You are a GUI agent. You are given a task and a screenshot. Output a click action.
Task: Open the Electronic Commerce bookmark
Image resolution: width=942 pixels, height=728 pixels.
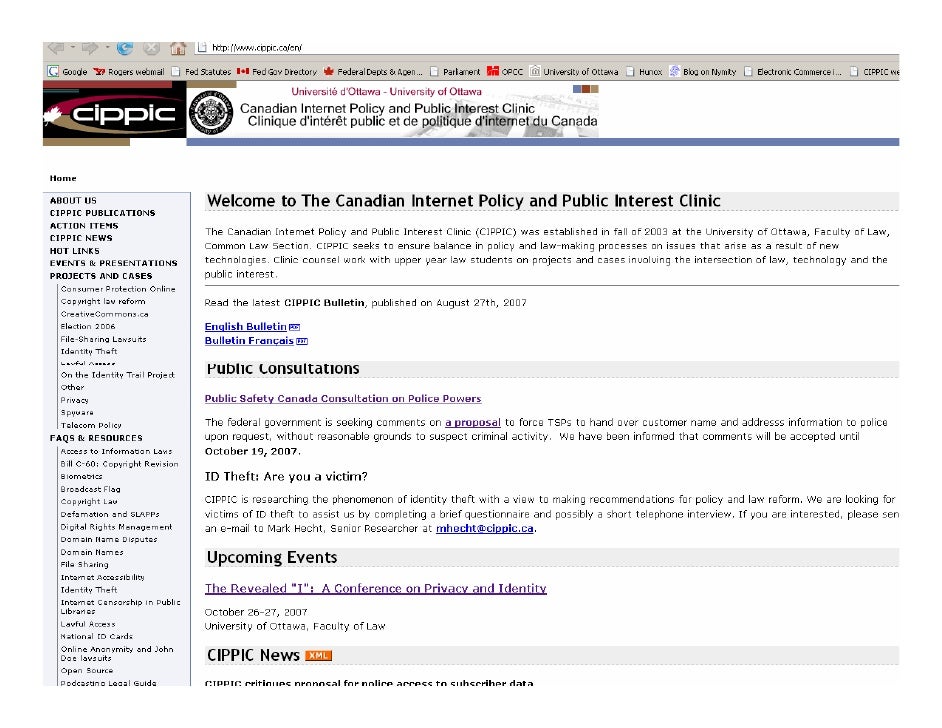coord(793,71)
